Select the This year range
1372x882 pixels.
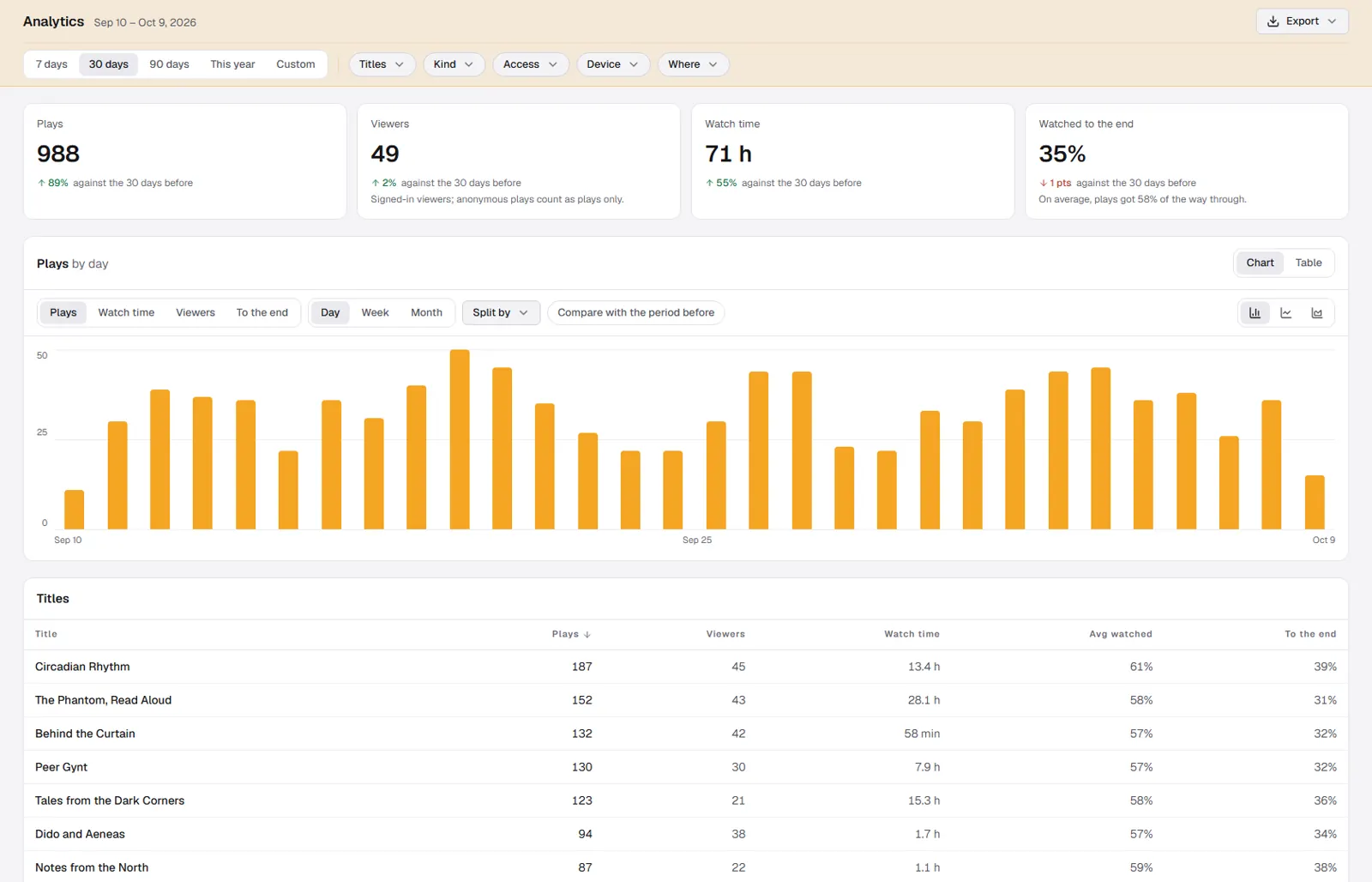(x=232, y=64)
